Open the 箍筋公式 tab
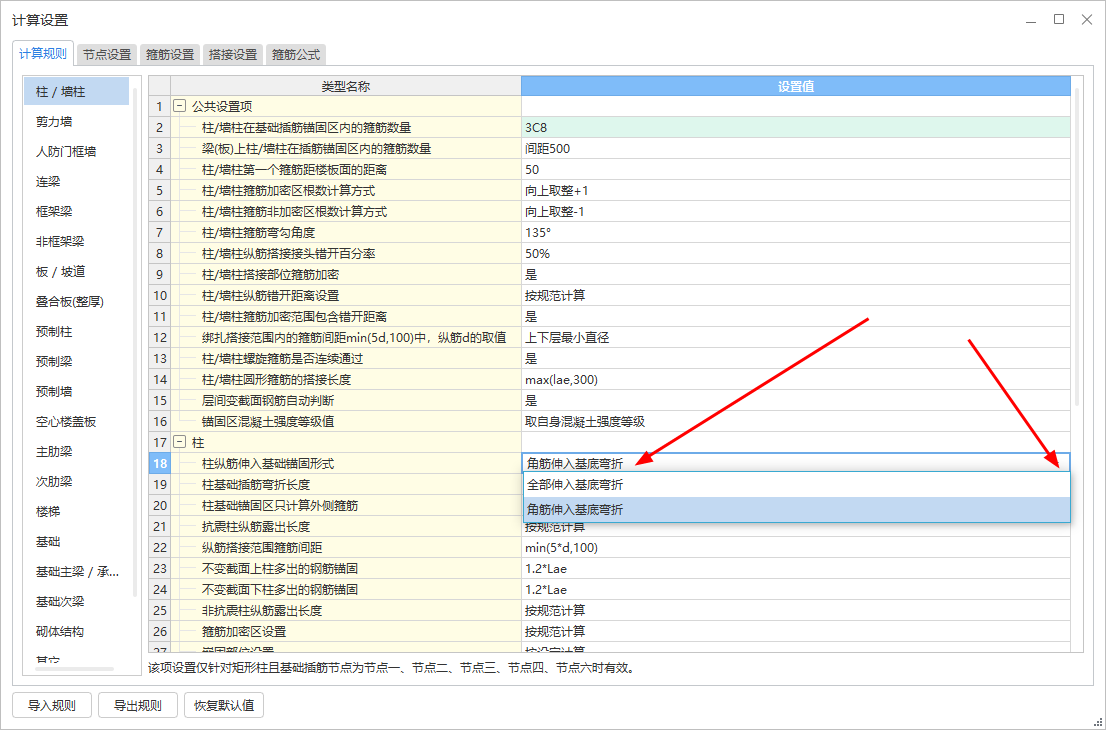The height and width of the screenshot is (730, 1106). (296, 54)
